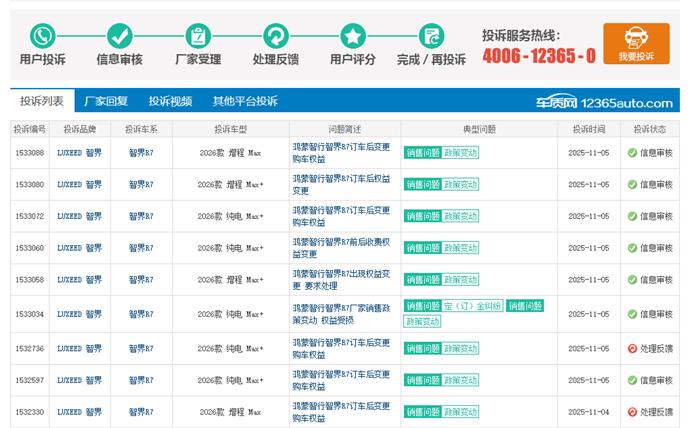Click the 完成/再投诉 icon

[431, 36]
